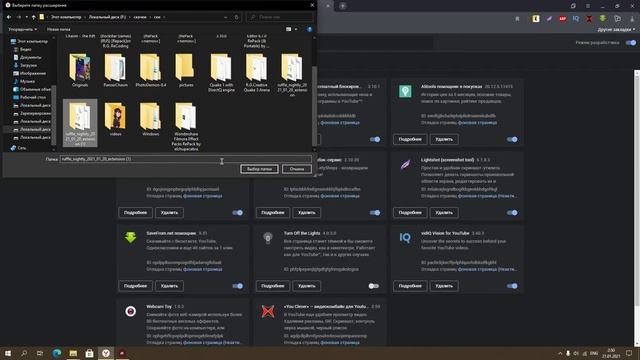Viewport: 640px width, 360px height.
Task: Click the bookmark page icon in browser toolbar
Action: (517, 18)
